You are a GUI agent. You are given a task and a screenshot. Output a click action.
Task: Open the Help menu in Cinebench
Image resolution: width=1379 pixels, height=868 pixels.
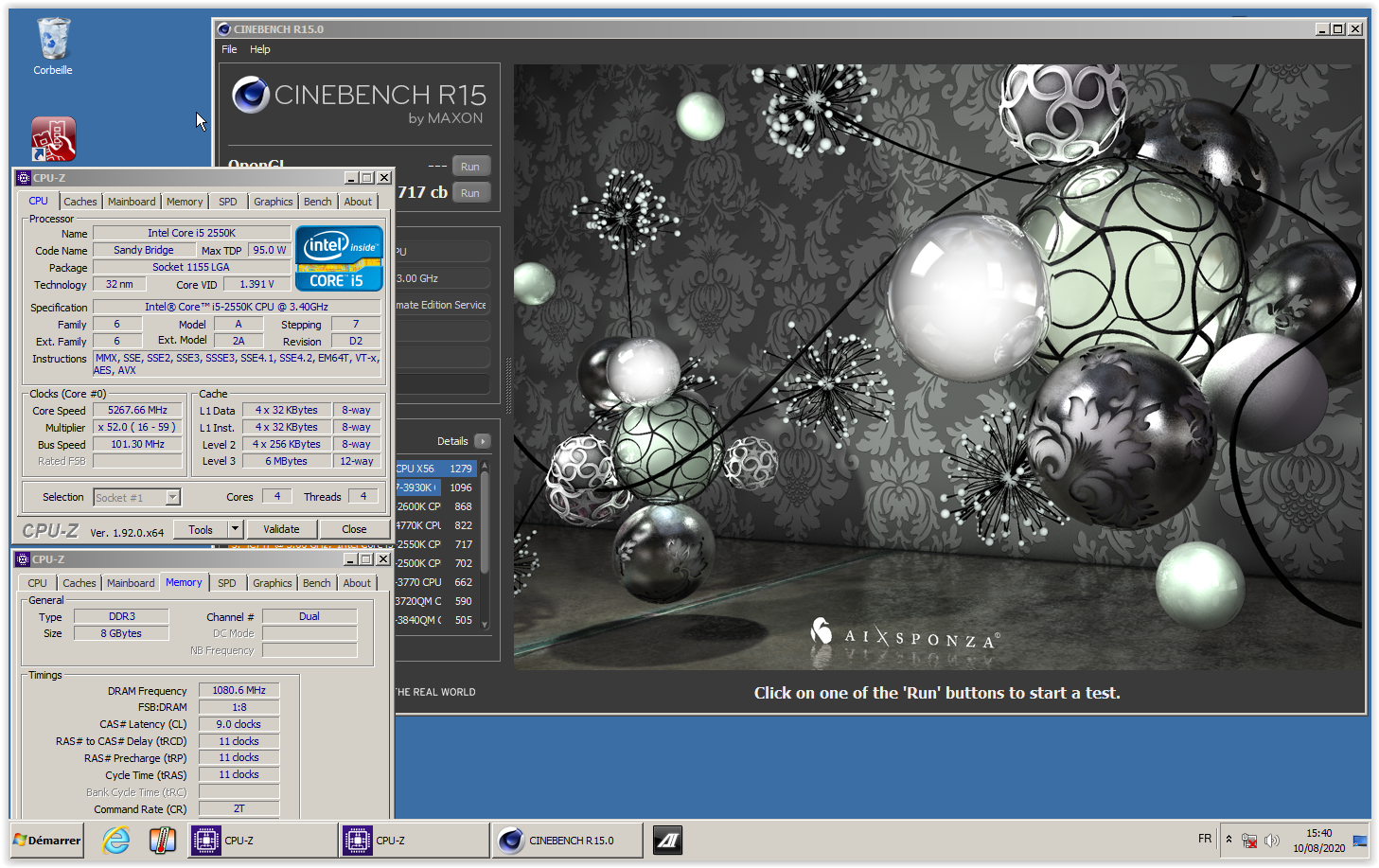click(x=260, y=49)
